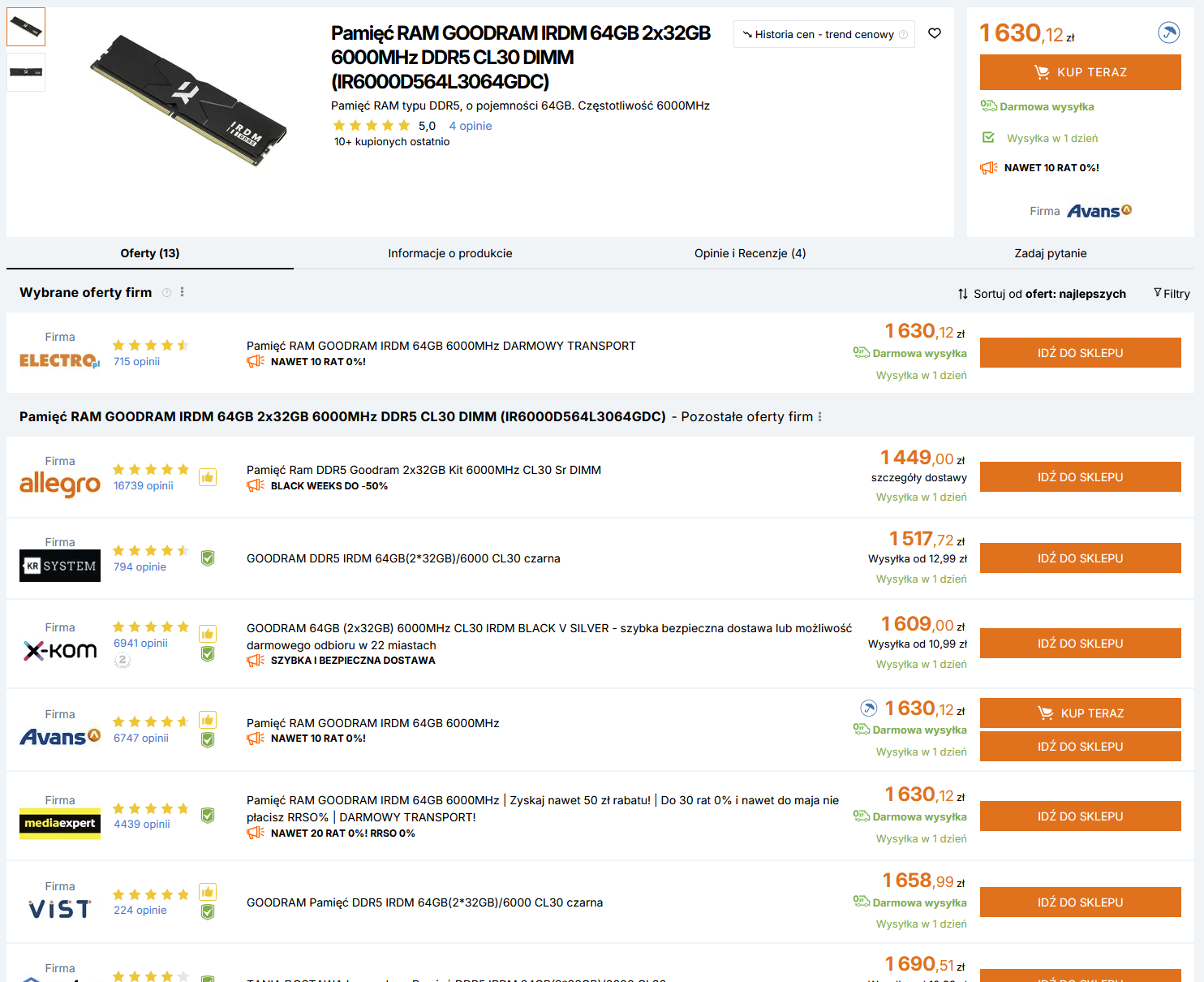Viewport: 1204px width, 982px height.
Task: Click the buyer protection umbrella icon beside the top price
Action: click(x=1168, y=33)
